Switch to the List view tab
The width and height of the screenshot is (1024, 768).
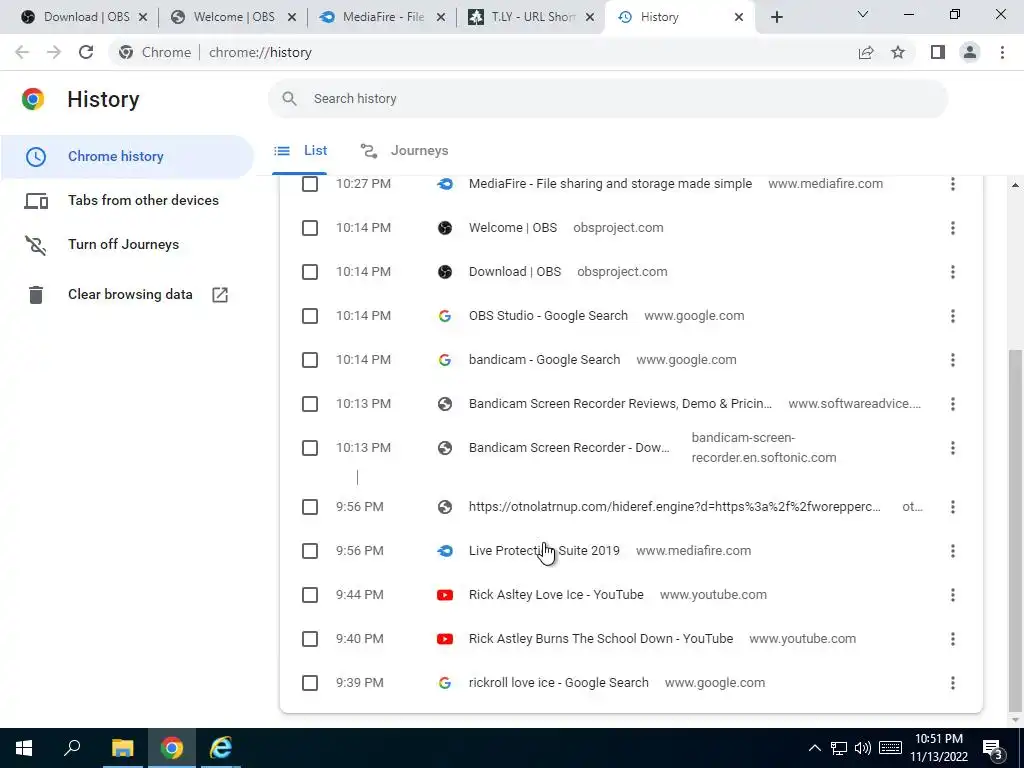pyautogui.click(x=300, y=151)
